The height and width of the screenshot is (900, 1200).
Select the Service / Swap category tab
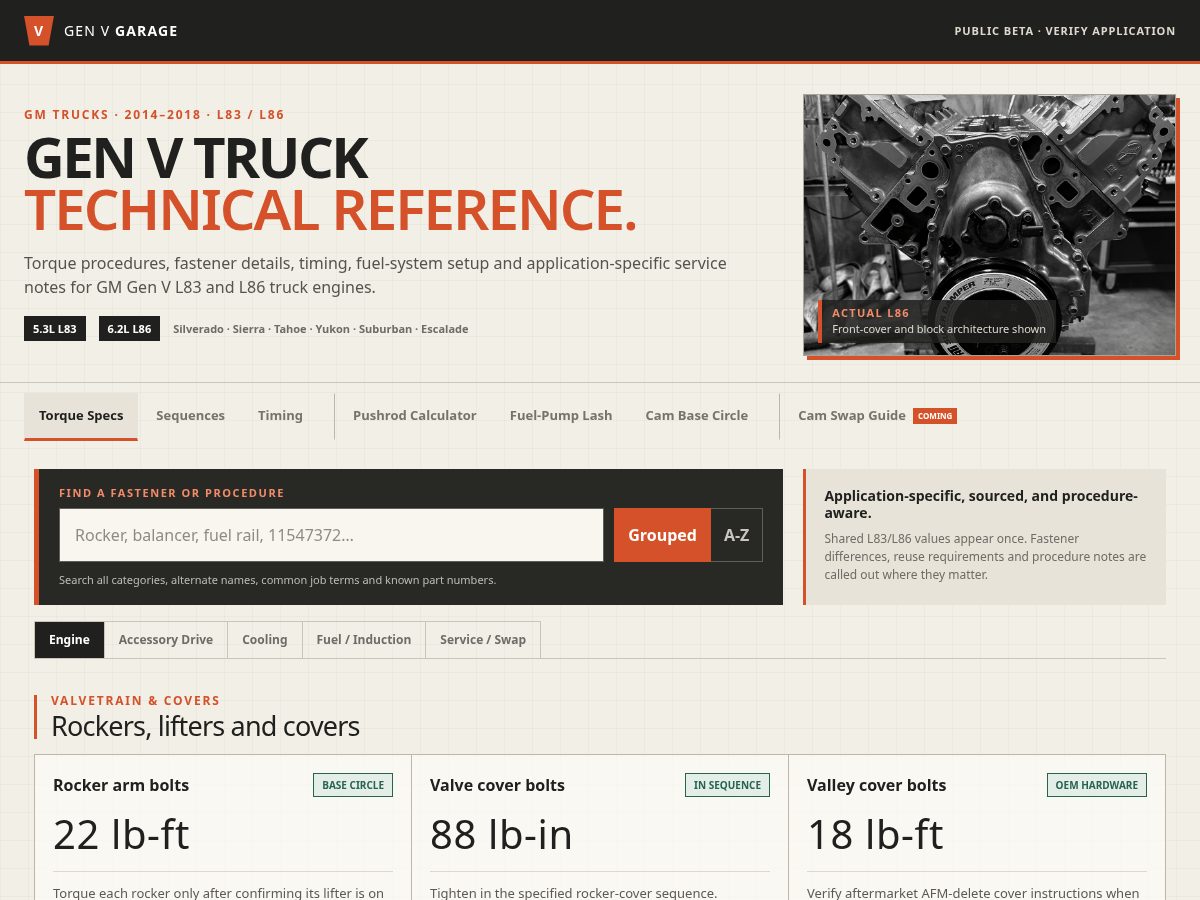point(483,640)
